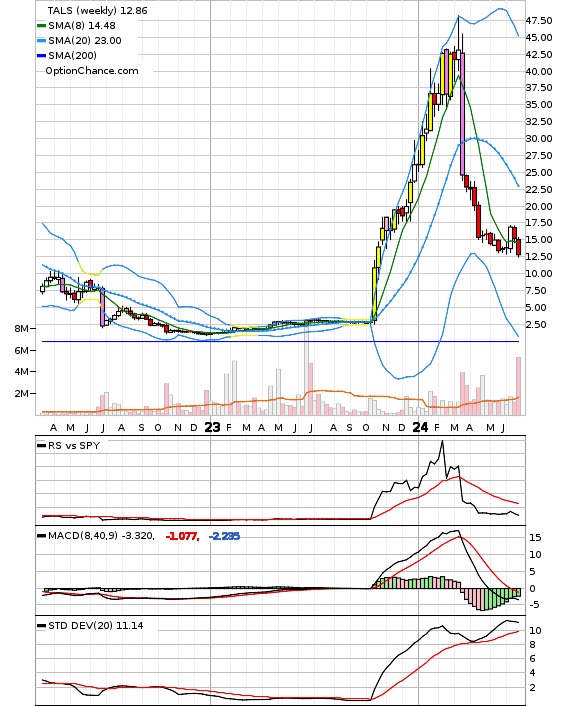Click the MACD(8,40,9) indicator label

pos(83,536)
